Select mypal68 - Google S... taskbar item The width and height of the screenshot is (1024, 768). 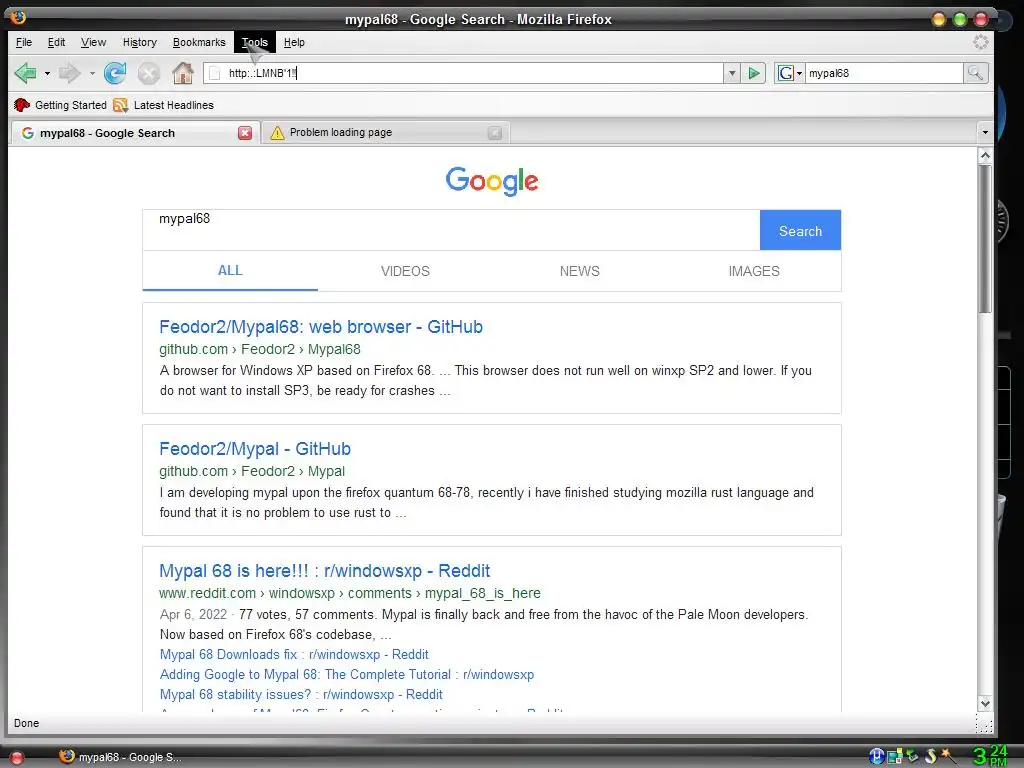coord(120,757)
